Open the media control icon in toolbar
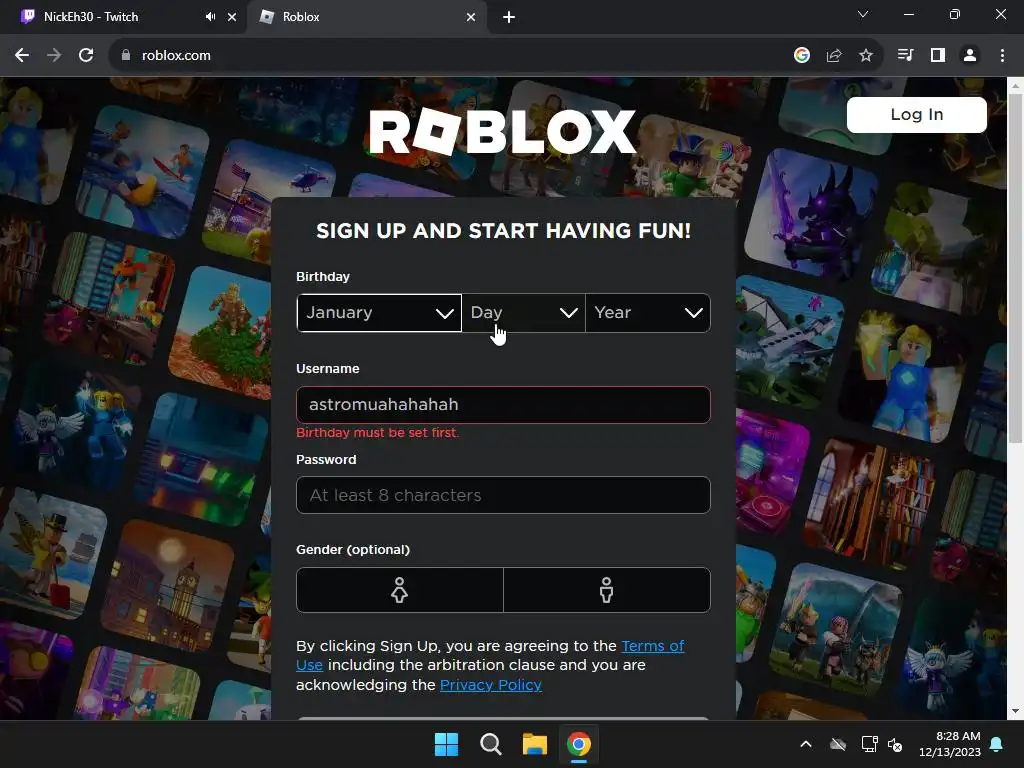Viewport: 1024px width, 768px height. pos(905,56)
